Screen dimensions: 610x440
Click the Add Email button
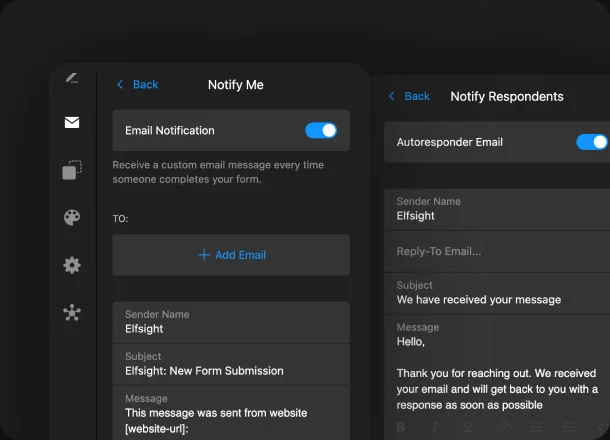tap(231, 255)
